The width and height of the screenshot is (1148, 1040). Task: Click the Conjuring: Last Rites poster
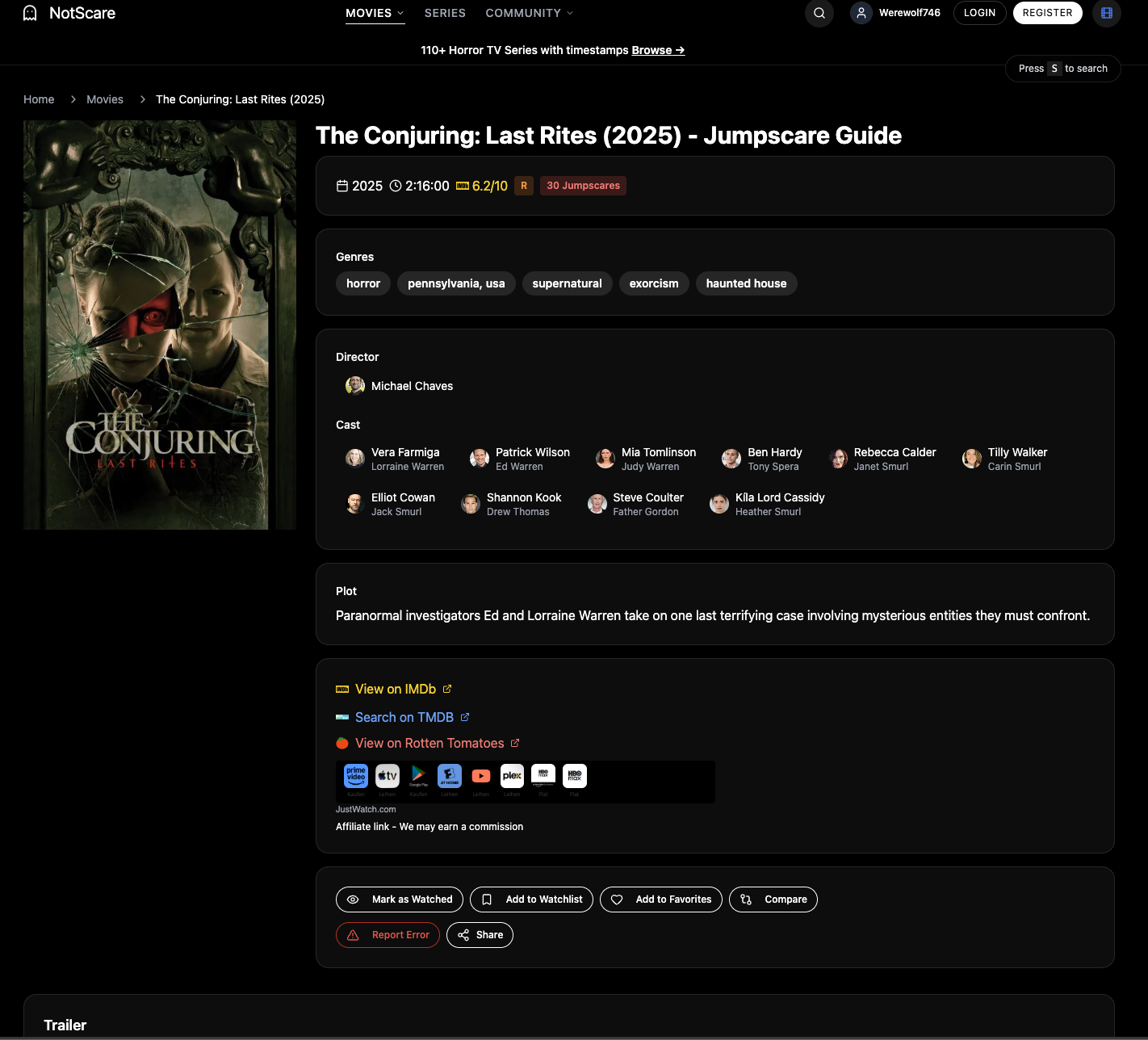[x=159, y=323]
